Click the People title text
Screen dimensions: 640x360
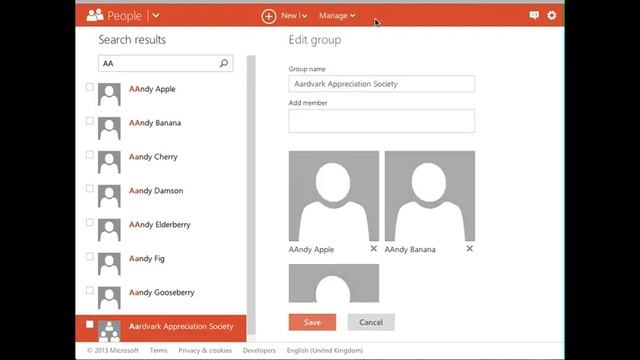click(x=124, y=16)
